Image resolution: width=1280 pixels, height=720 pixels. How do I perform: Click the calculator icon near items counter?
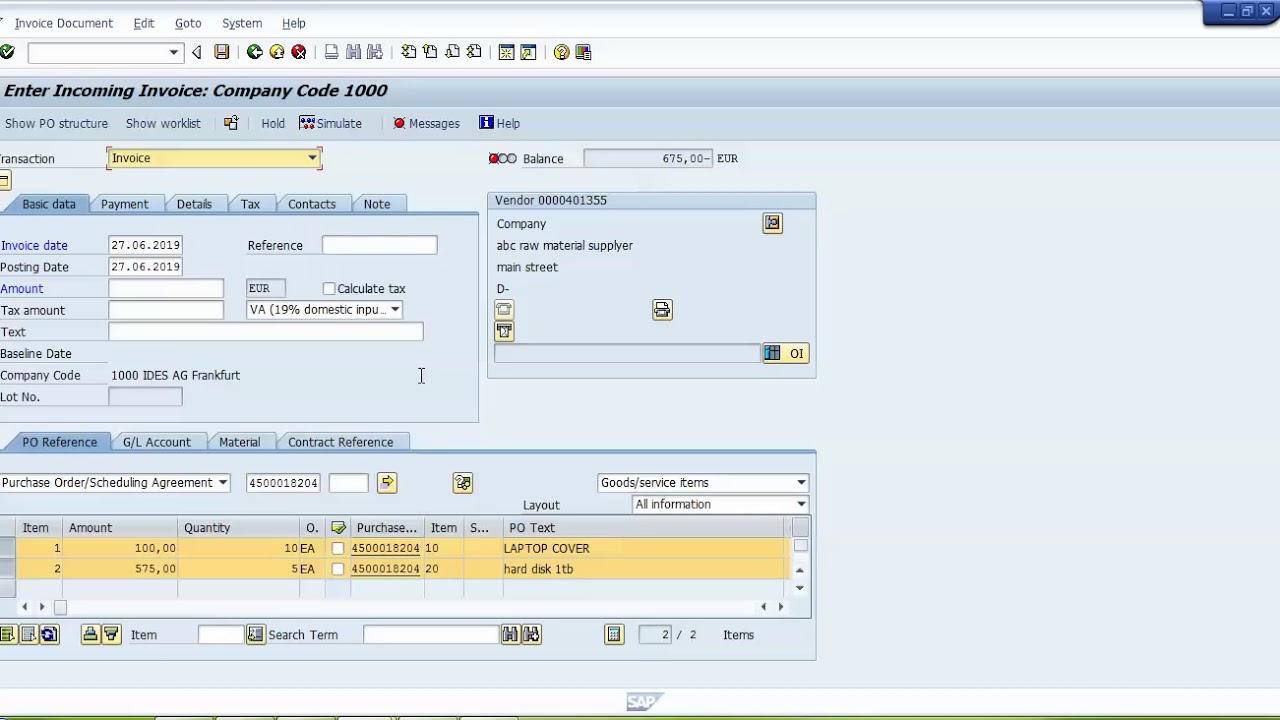click(x=614, y=635)
